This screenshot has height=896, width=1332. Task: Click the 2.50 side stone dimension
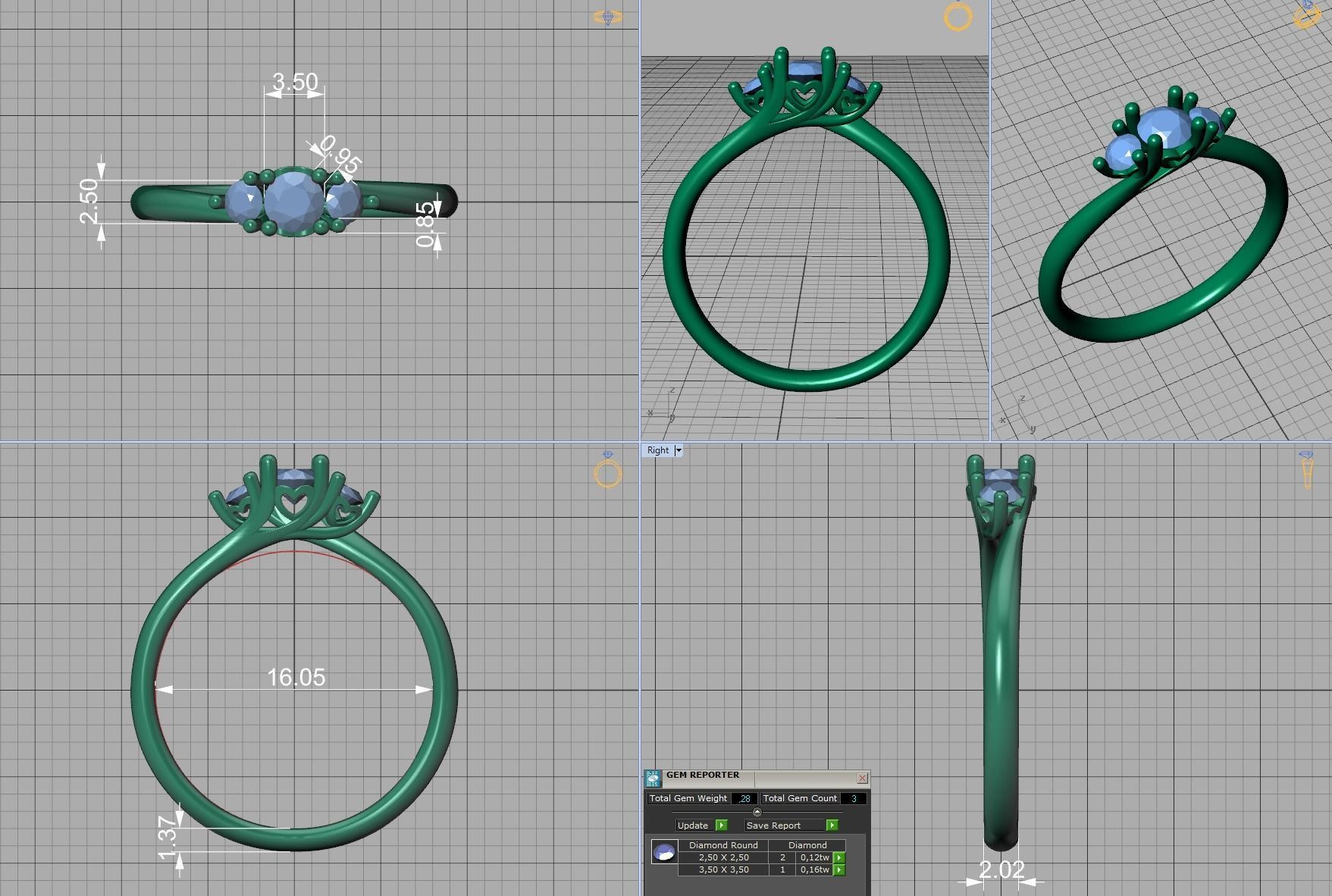89,200
